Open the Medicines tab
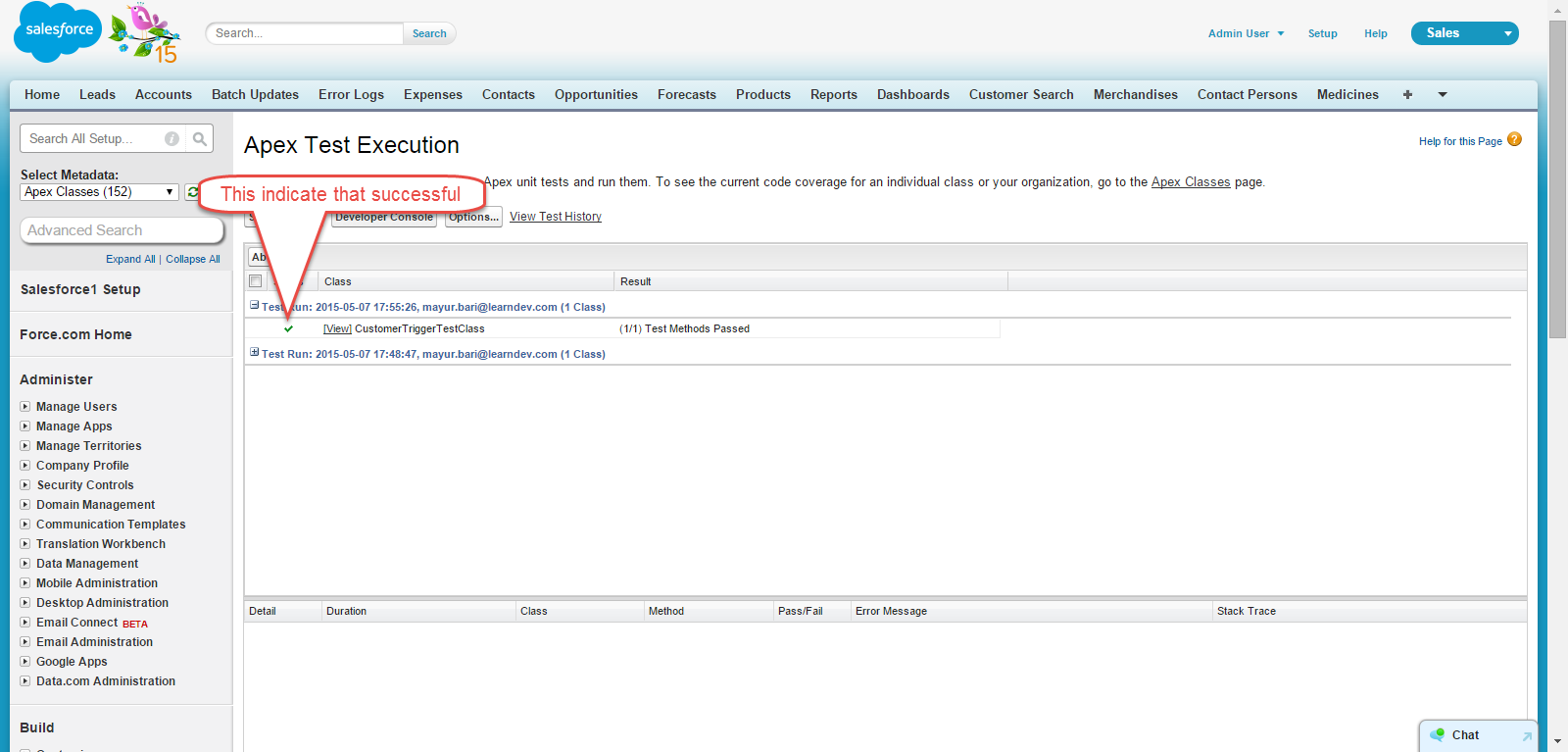The width and height of the screenshot is (1568, 752). (1347, 95)
